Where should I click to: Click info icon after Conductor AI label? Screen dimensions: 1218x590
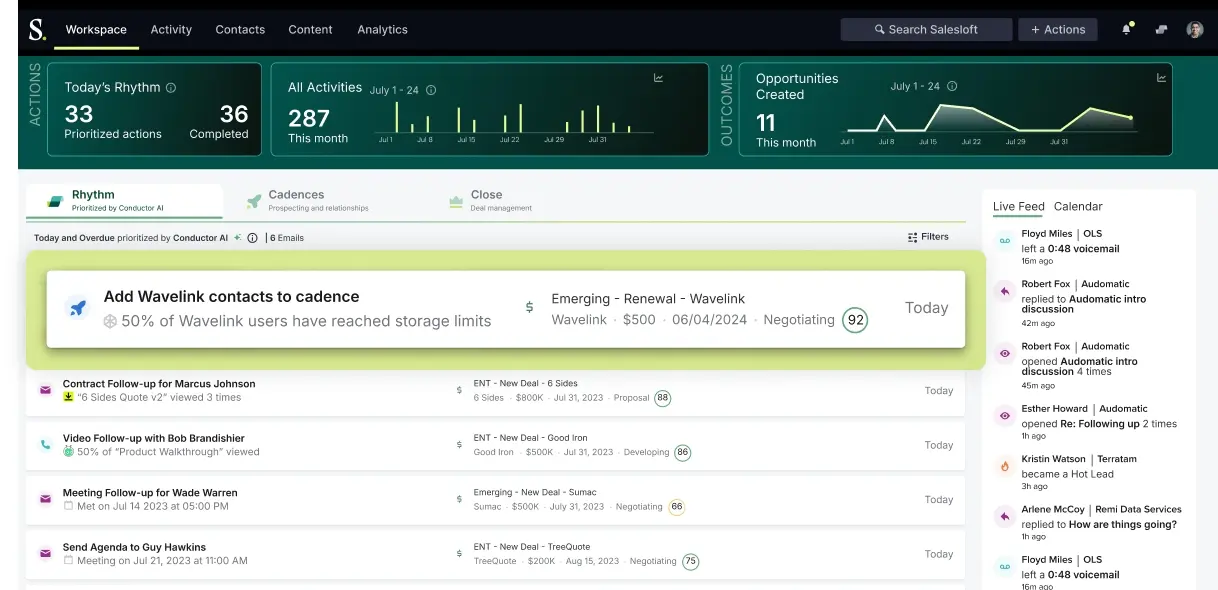click(252, 238)
